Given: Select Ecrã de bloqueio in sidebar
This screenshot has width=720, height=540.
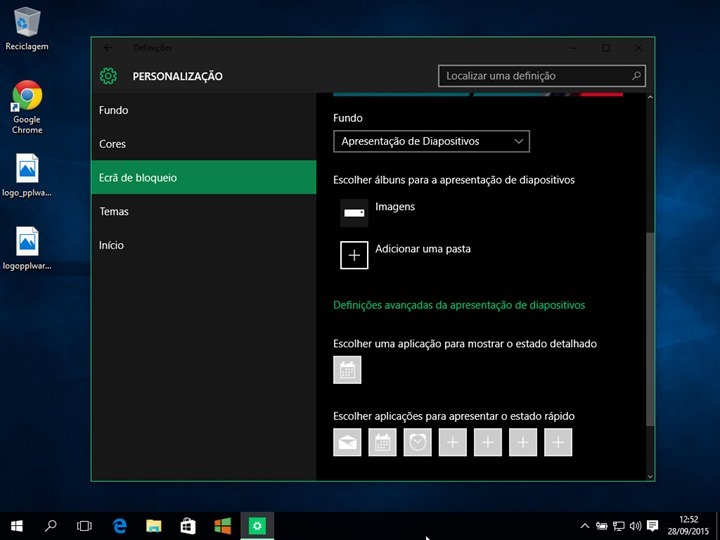Looking at the screenshot, I should pos(204,177).
